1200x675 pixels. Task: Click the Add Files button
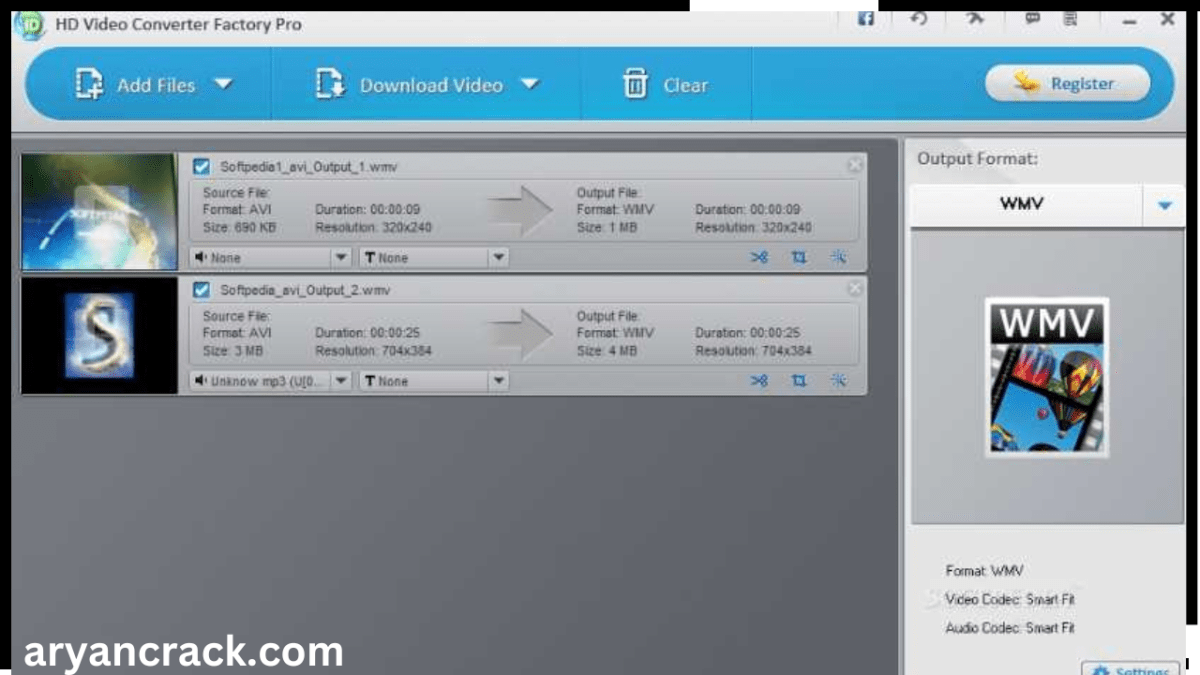135,85
